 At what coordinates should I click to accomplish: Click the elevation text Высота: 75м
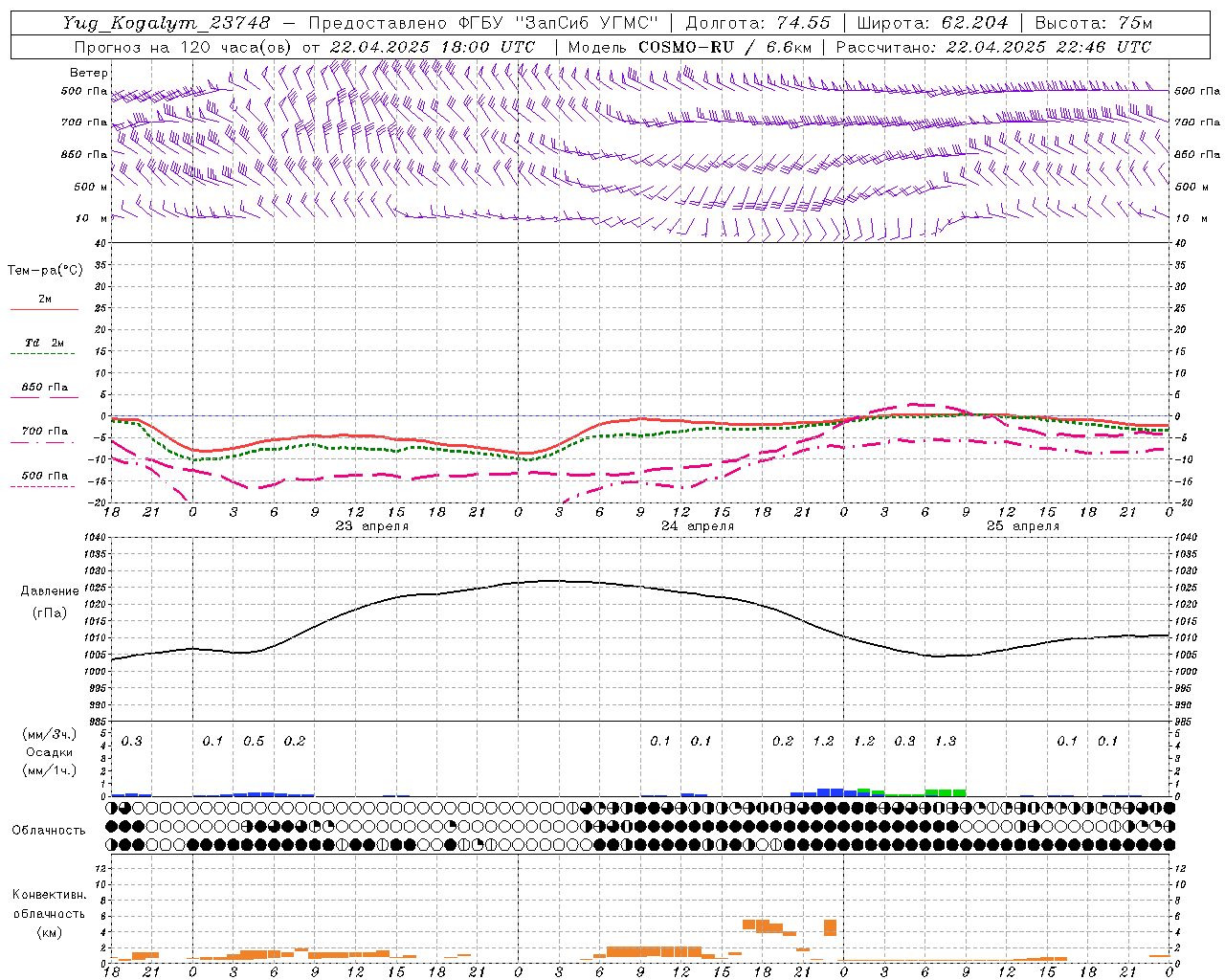1093,23
